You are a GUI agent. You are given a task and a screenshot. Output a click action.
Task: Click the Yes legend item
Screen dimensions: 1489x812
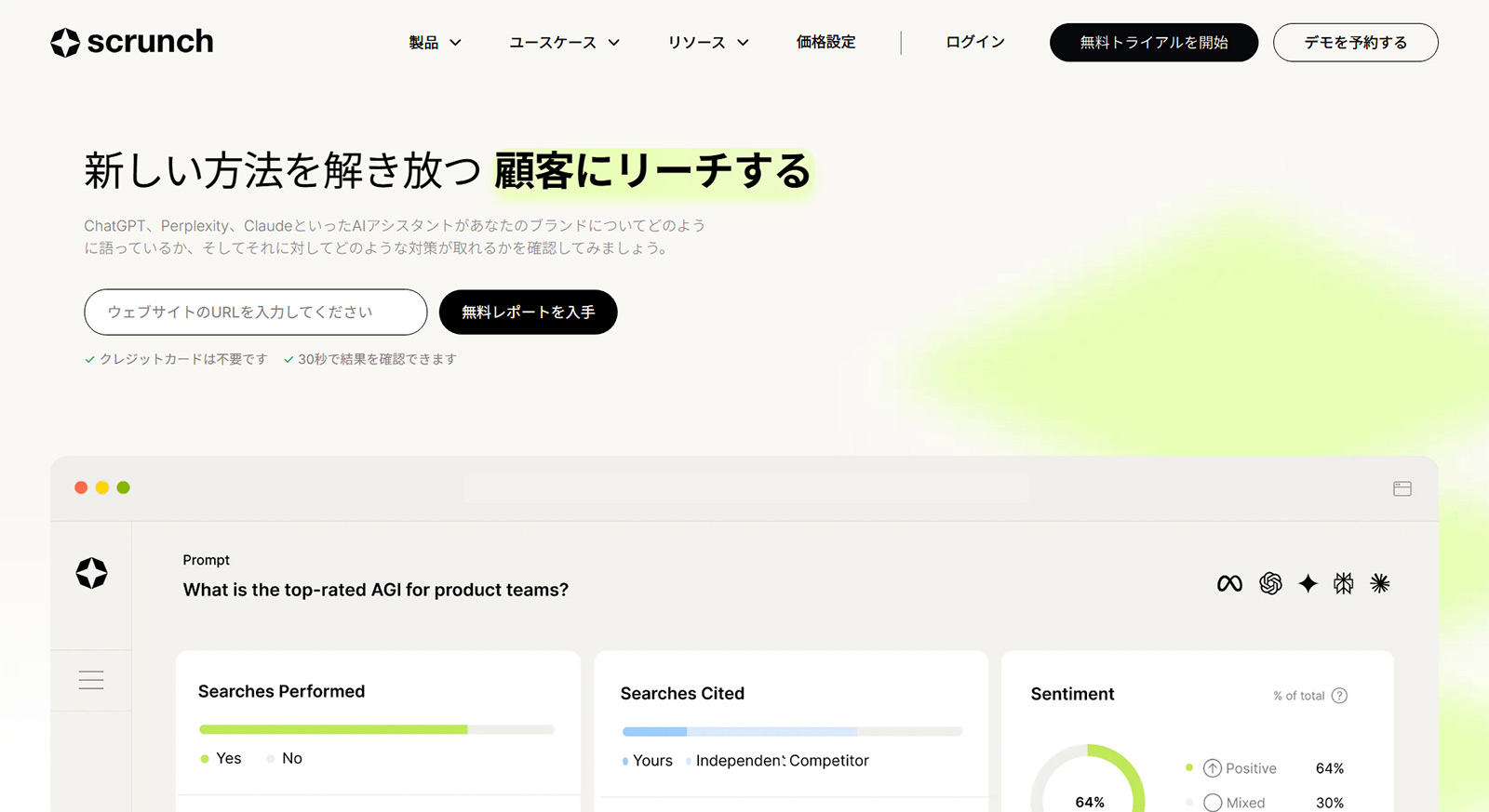(x=221, y=758)
